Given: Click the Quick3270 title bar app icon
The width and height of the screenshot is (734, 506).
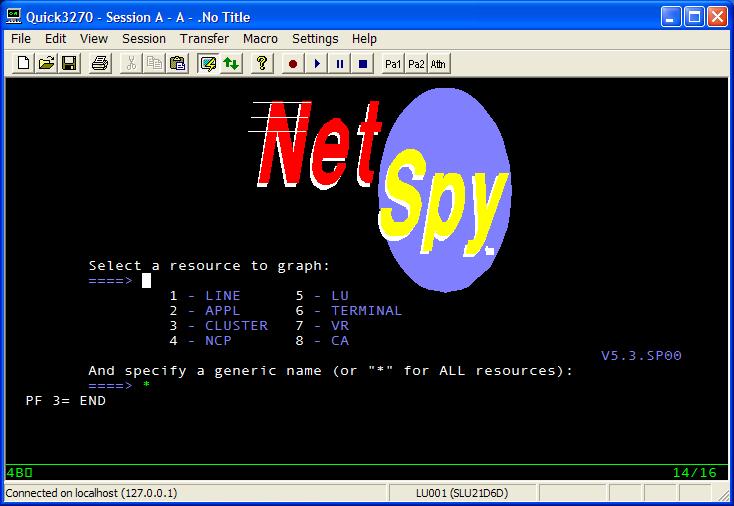Looking at the screenshot, I should coord(13,17).
